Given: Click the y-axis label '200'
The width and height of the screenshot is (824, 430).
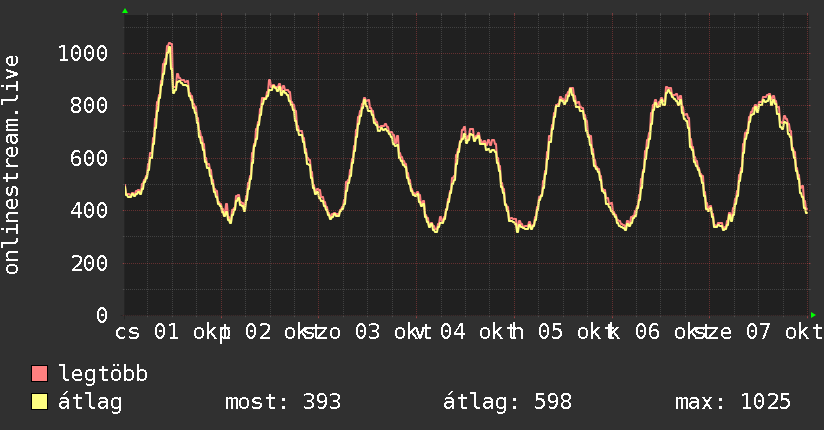Looking at the screenshot, I should click(89, 263).
